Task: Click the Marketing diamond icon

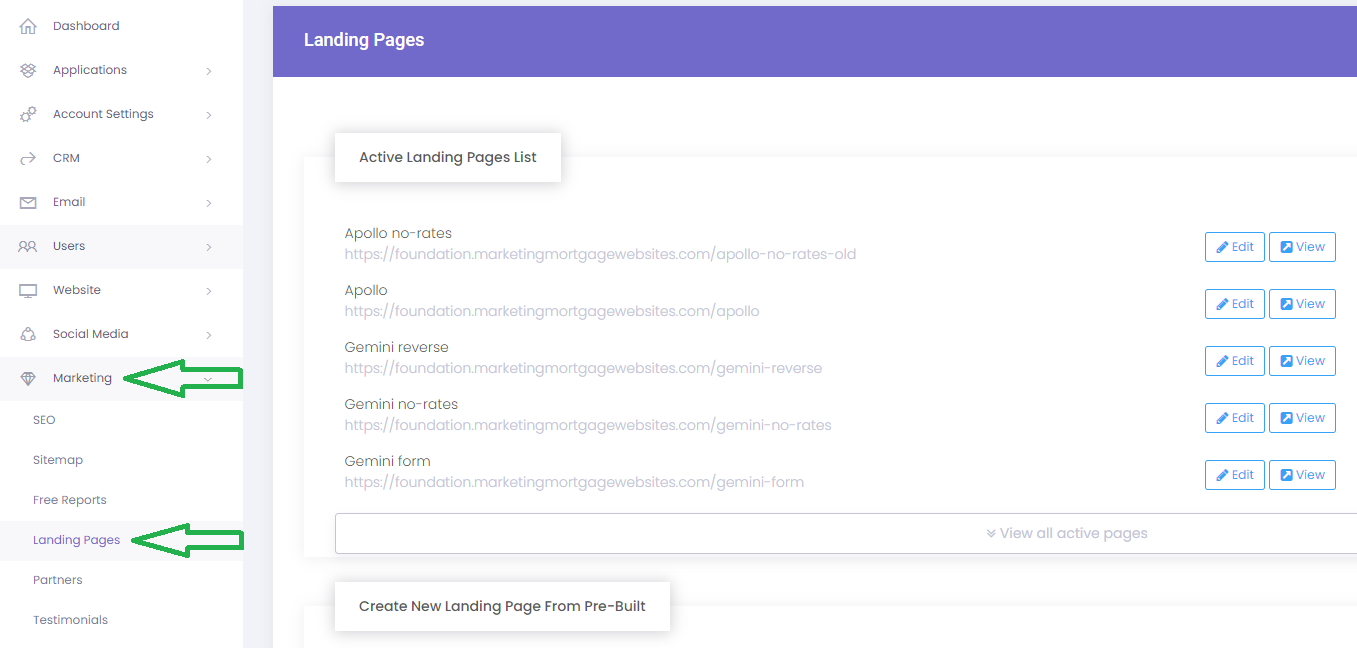Action: (x=28, y=378)
